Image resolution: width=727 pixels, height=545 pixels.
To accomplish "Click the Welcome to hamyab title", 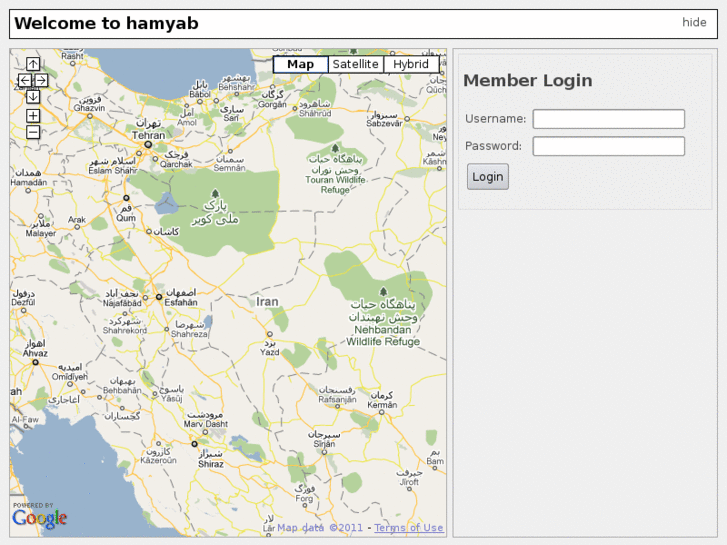I will 107,23.
